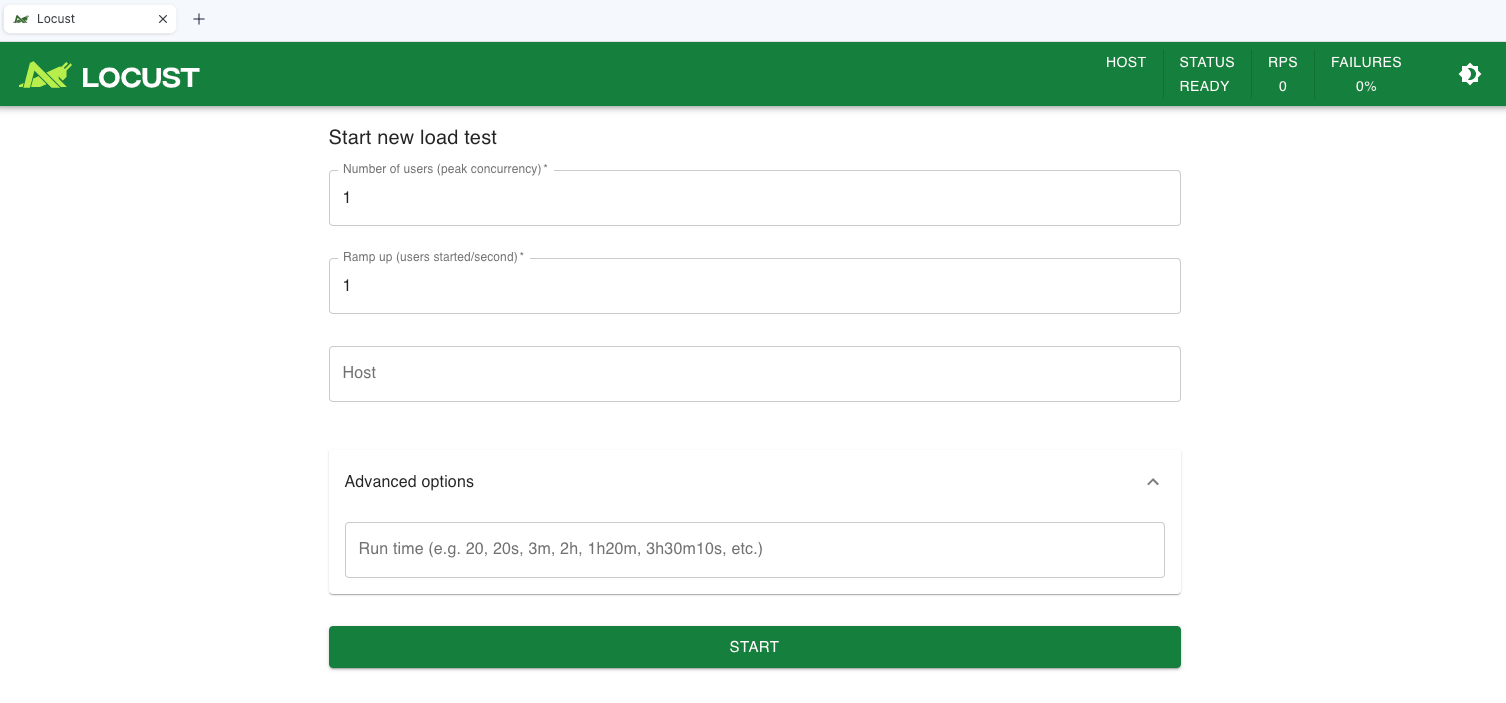Image resolution: width=1506 pixels, height=703 pixels.
Task: Click into the Run time field
Action: click(754, 550)
